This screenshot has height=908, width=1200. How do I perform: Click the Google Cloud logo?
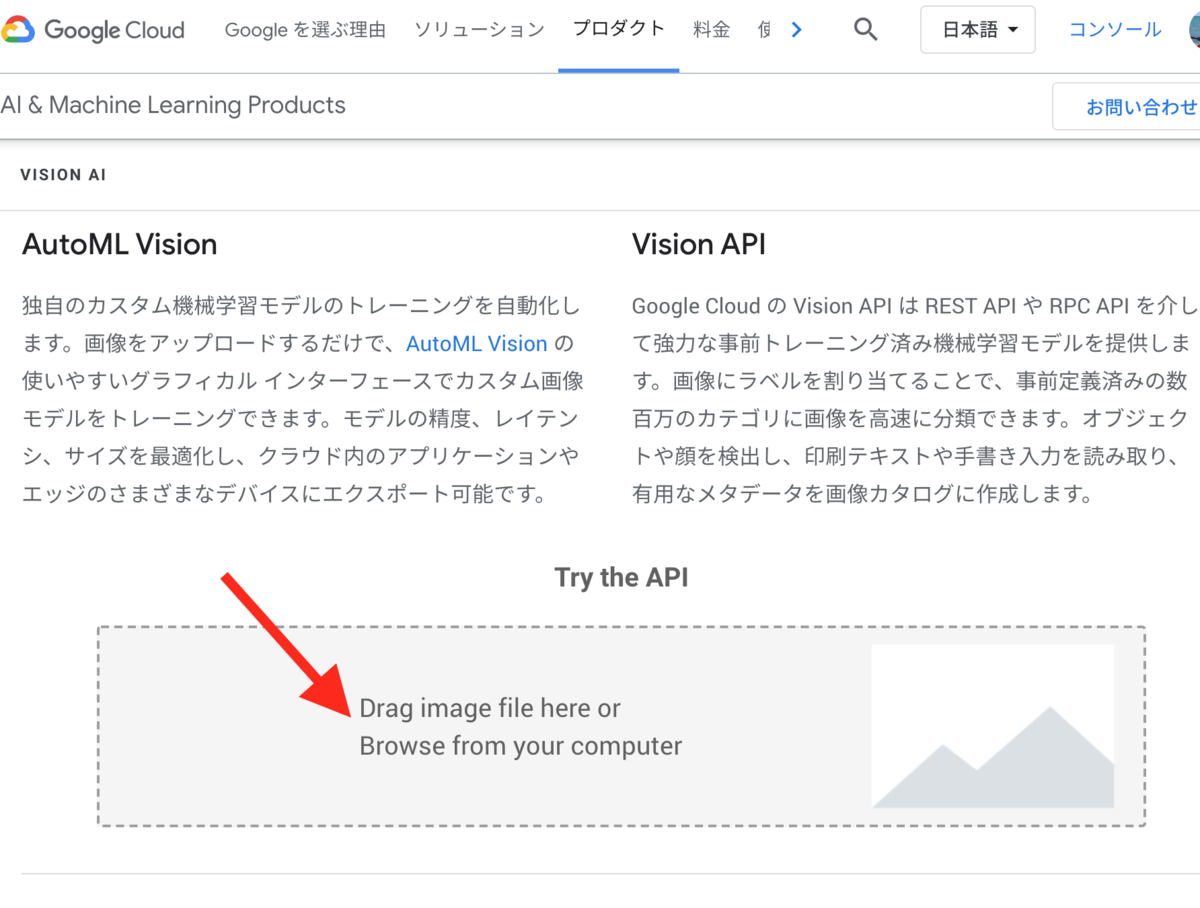click(x=93, y=30)
